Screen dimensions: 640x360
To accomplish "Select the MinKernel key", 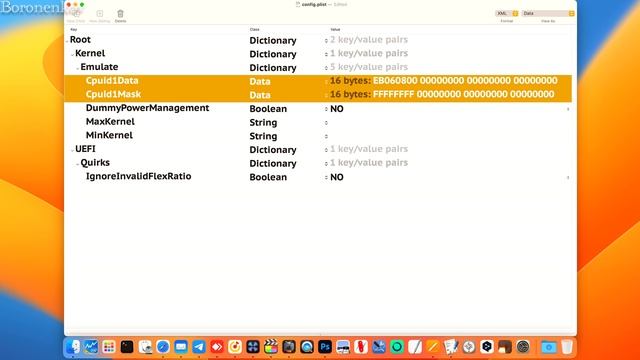I will [109, 135].
